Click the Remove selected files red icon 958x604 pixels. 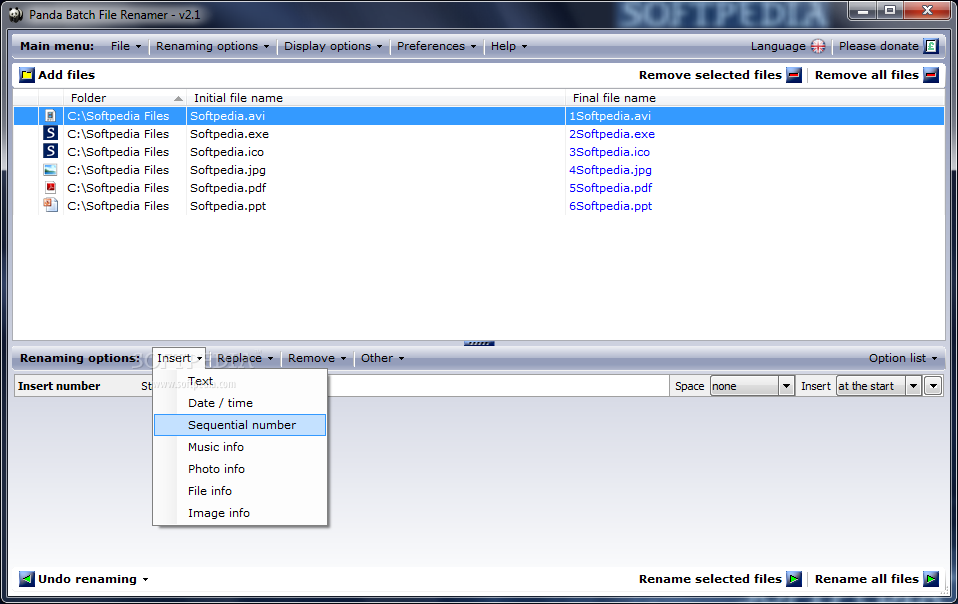pyautogui.click(x=794, y=75)
